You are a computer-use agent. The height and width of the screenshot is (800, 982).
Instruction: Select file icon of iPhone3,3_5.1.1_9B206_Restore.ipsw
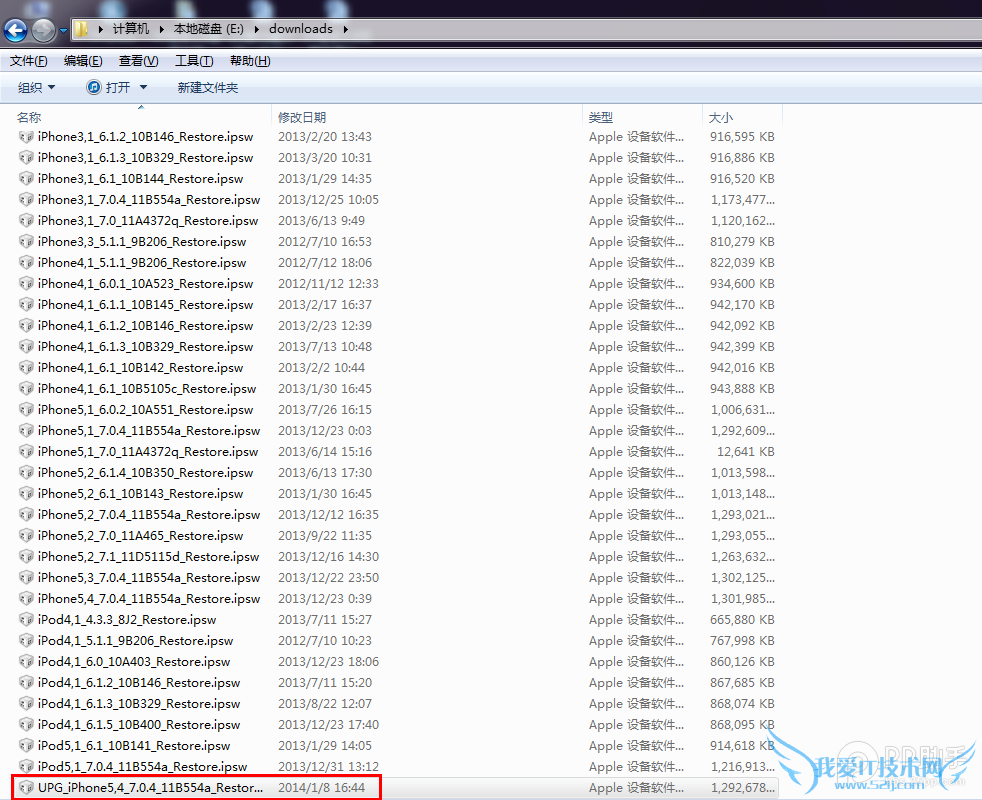click(26, 241)
